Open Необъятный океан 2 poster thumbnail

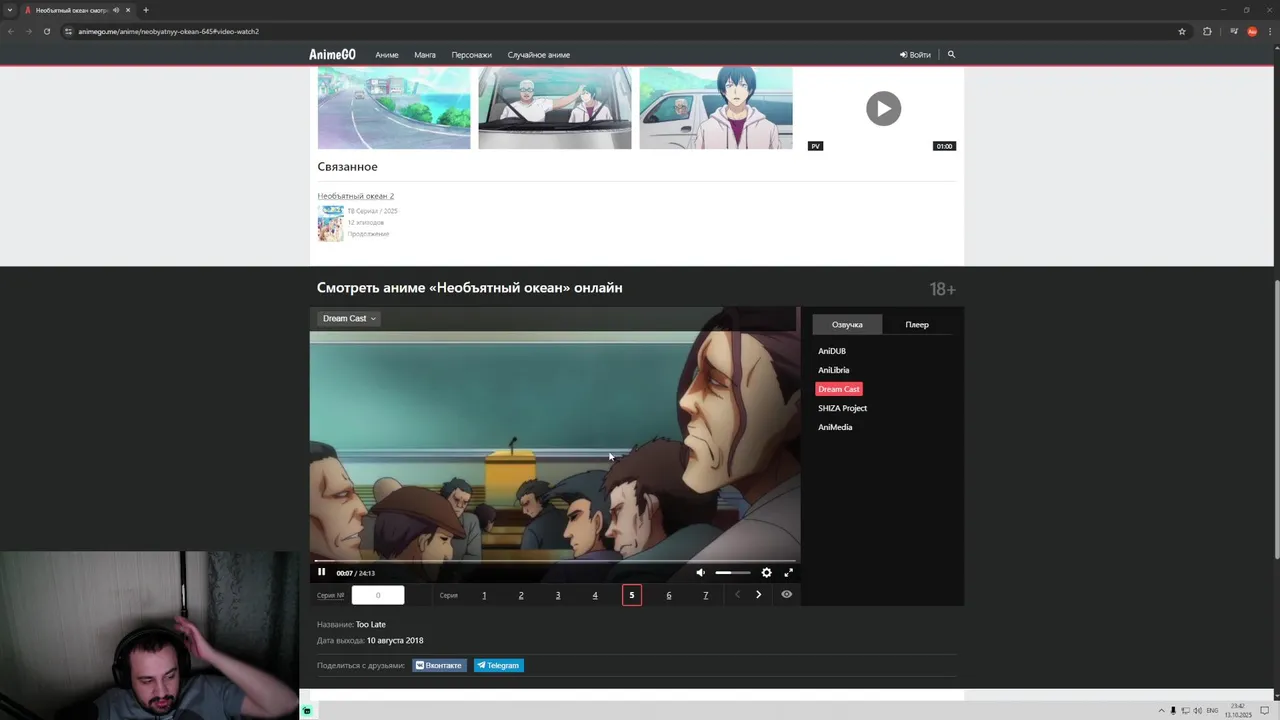330,224
